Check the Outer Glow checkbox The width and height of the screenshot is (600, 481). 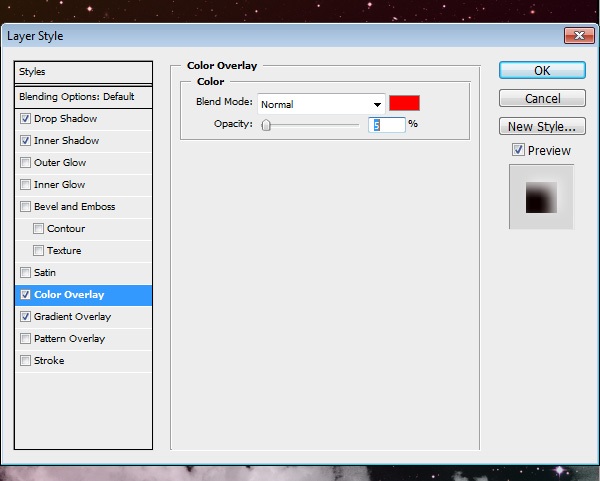25,163
